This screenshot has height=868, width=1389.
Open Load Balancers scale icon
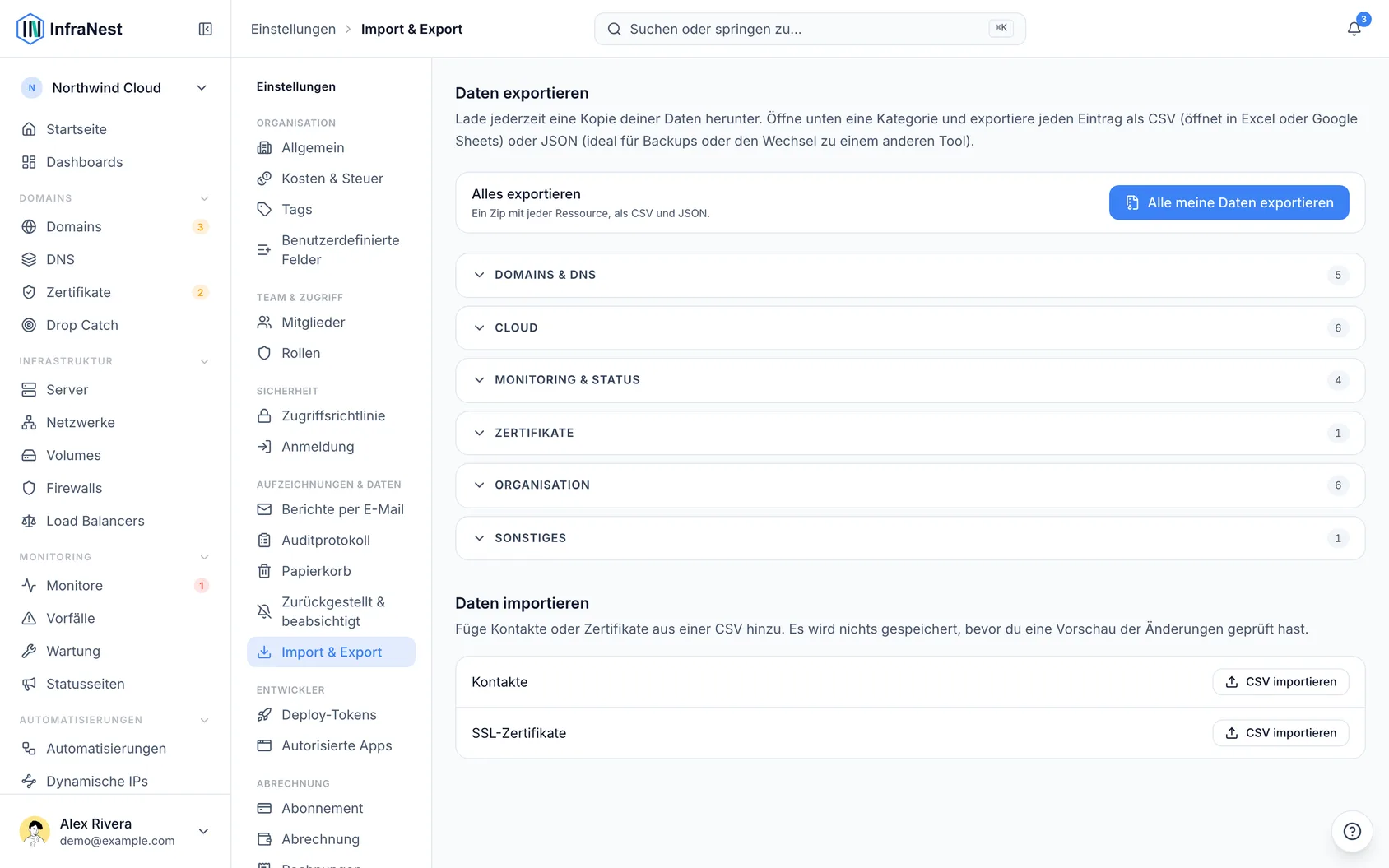(x=29, y=521)
